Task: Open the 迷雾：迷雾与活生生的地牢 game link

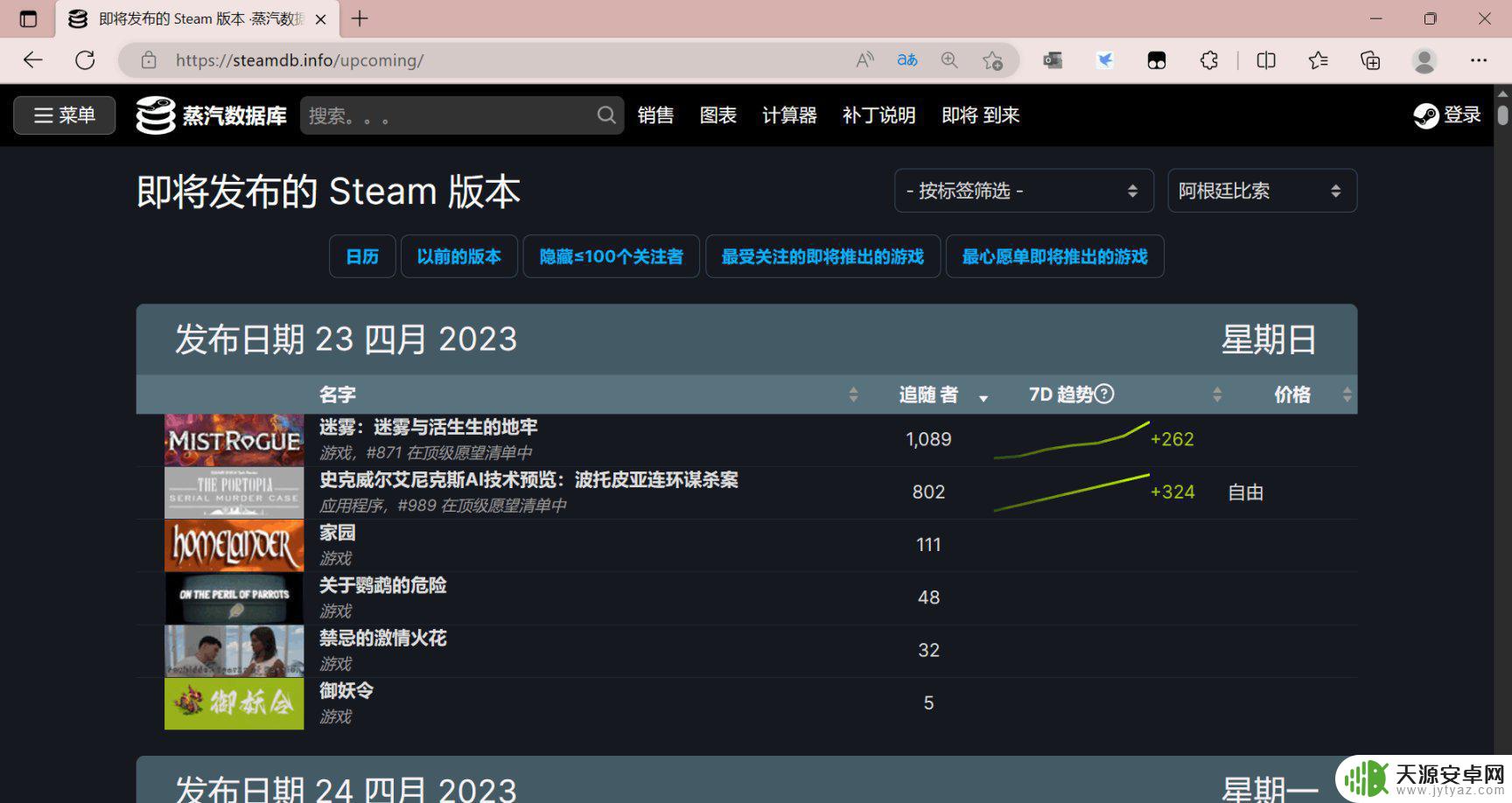Action: tap(429, 427)
